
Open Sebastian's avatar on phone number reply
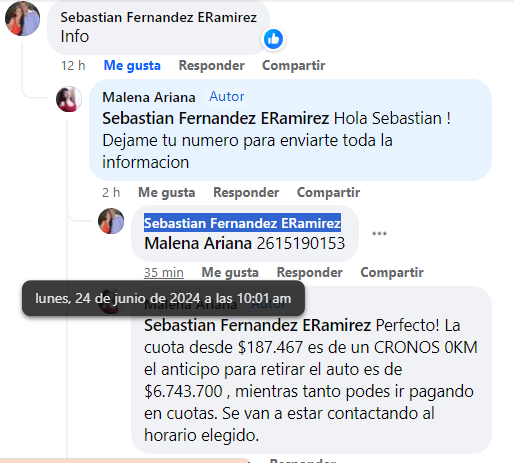(x=111, y=221)
